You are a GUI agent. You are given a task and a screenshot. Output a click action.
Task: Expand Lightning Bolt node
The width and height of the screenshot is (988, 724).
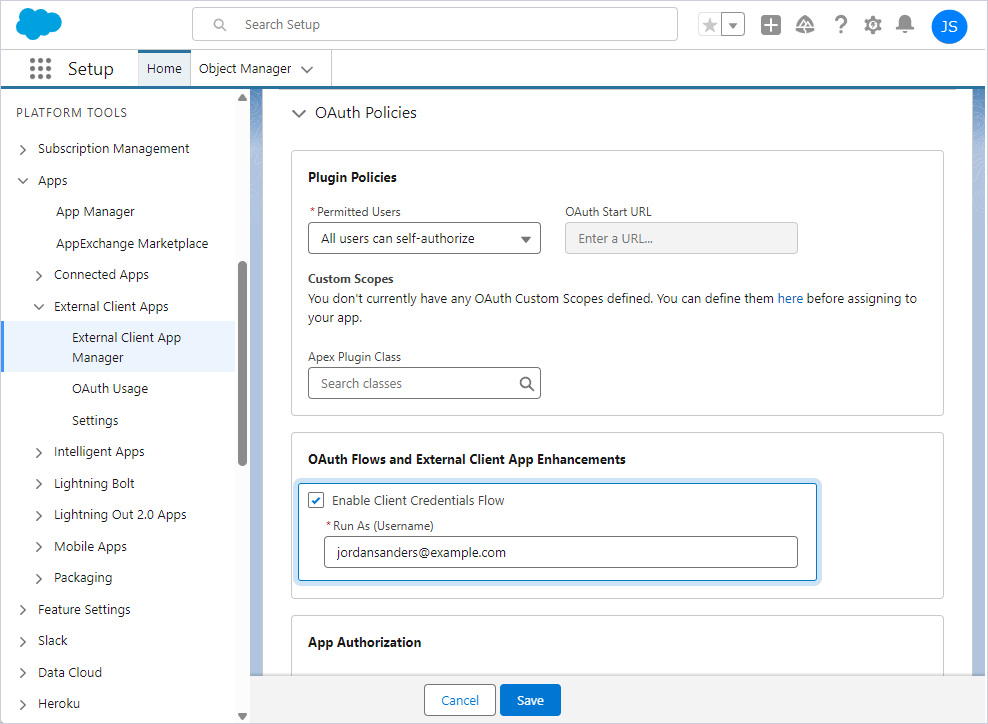39,484
